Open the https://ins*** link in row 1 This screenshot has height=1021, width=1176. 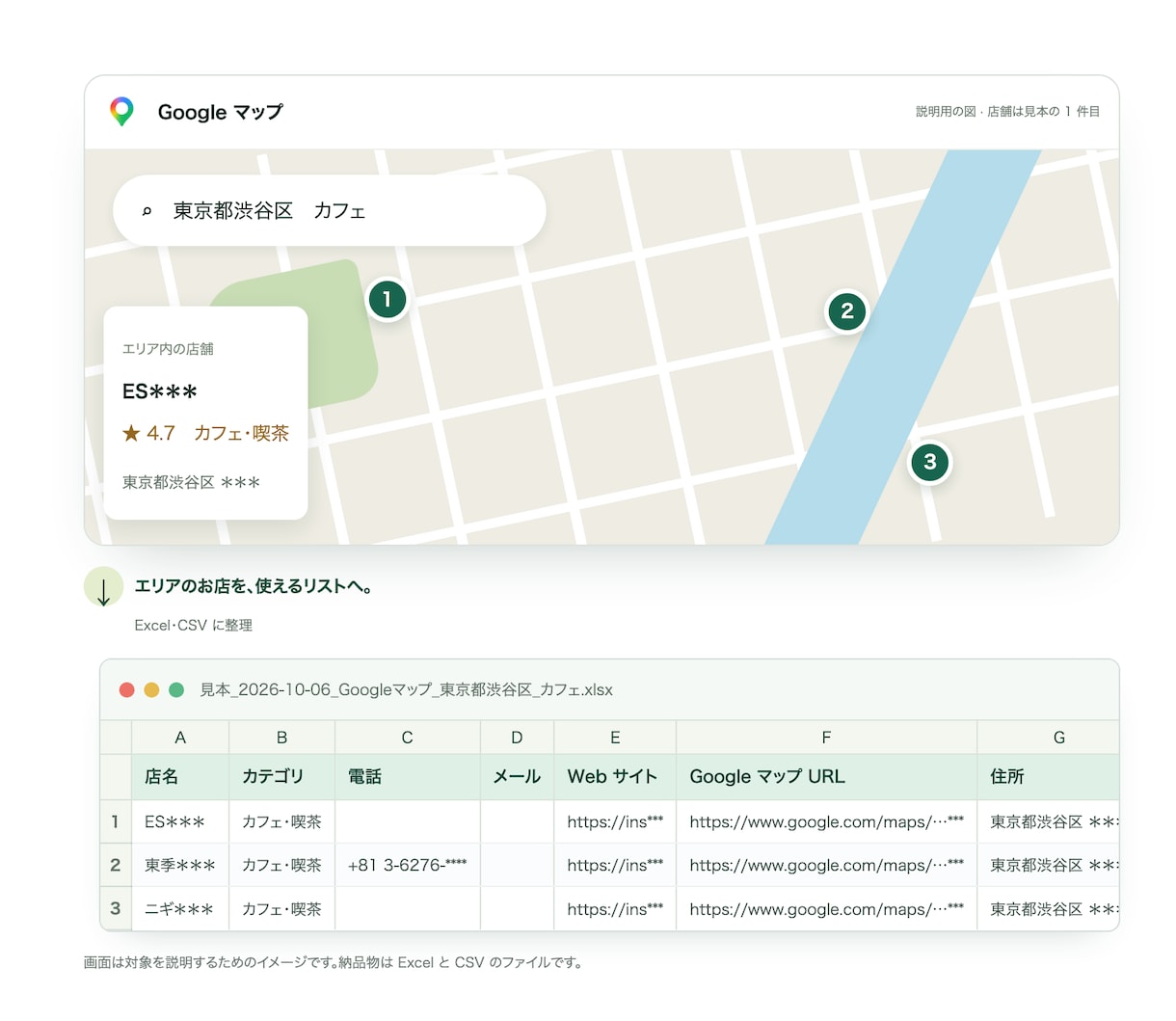tap(615, 821)
